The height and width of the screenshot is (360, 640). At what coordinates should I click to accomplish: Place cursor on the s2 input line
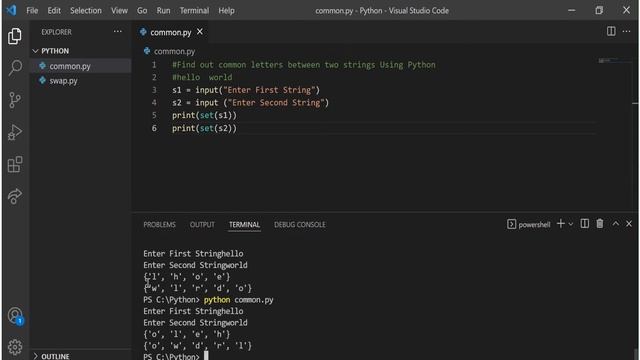(x=250, y=103)
